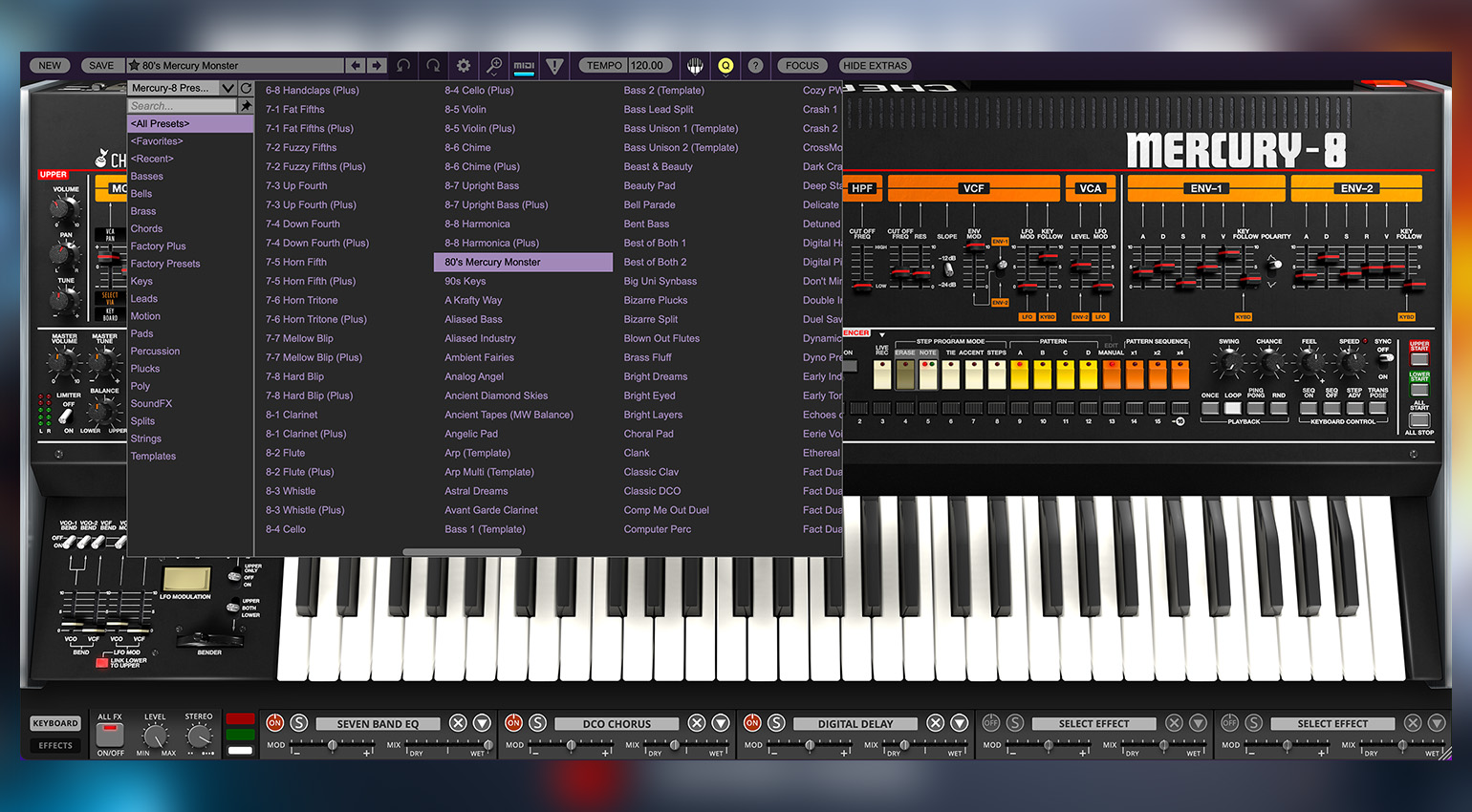The height and width of the screenshot is (812, 1472).
Task: Click the undo arrow in the toolbar
Action: tap(403, 66)
